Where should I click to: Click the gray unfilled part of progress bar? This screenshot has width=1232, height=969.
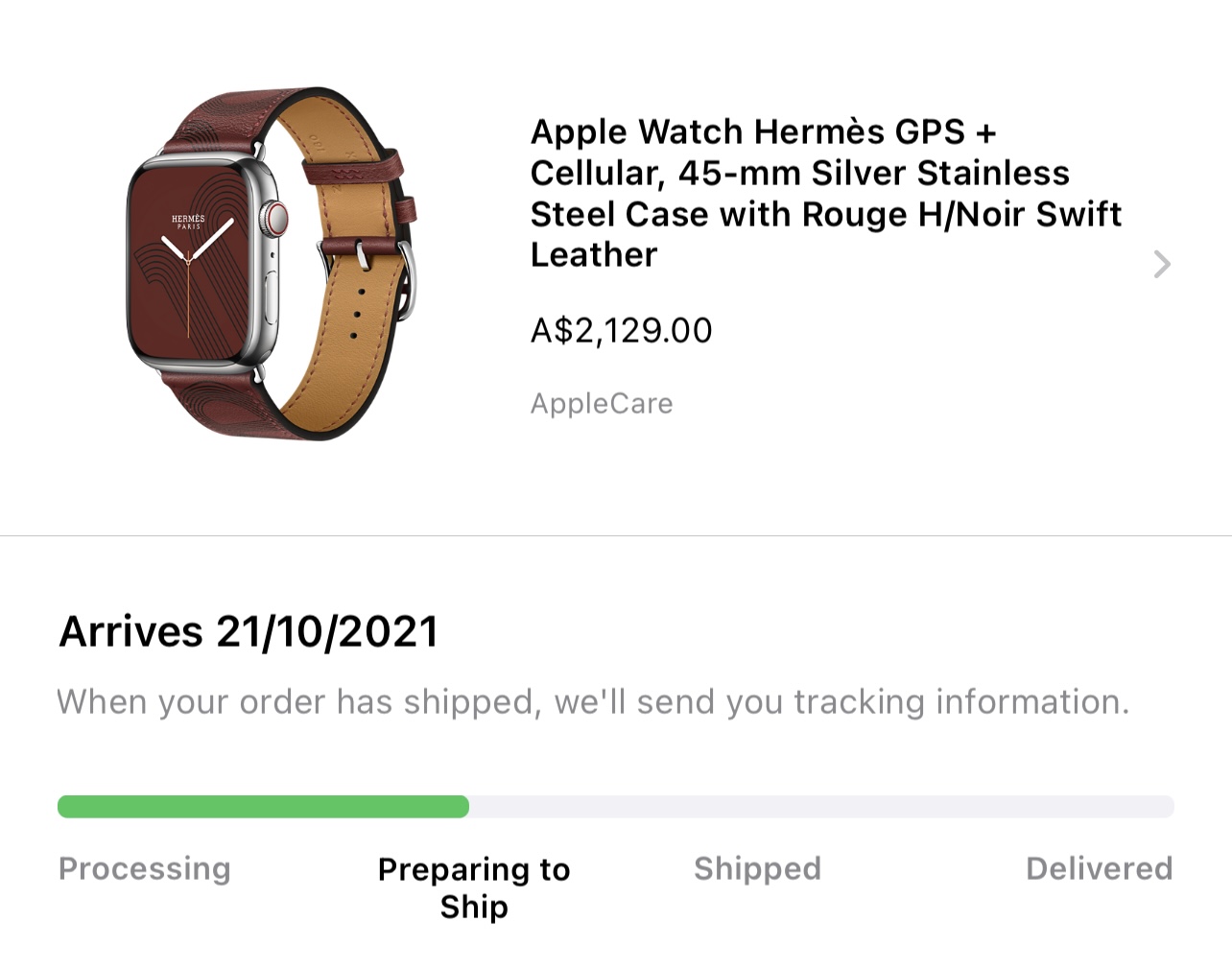pos(820,807)
